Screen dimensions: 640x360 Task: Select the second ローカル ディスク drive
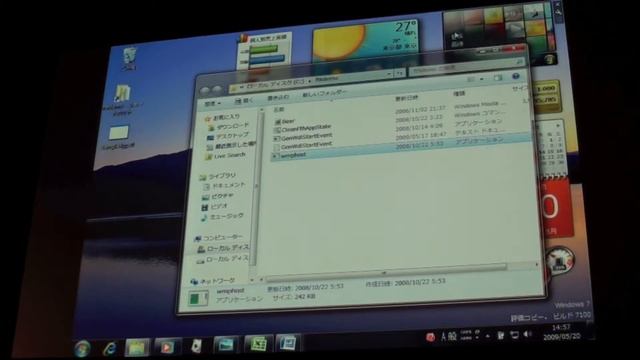[x=222, y=260]
